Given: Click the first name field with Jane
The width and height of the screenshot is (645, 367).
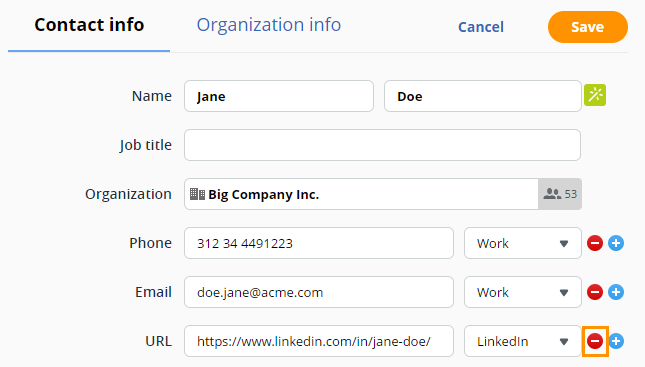Looking at the screenshot, I should click(279, 96).
